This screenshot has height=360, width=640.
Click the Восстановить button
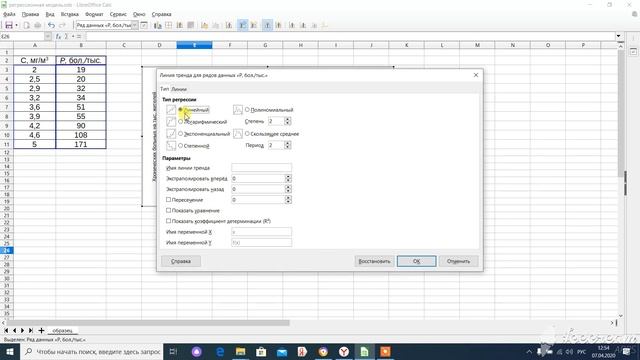(374, 261)
